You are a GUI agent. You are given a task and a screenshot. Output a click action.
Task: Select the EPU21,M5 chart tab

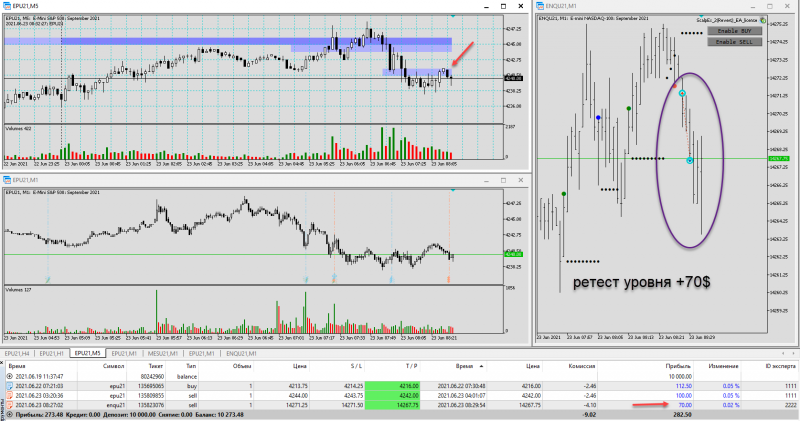(x=87, y=353)
